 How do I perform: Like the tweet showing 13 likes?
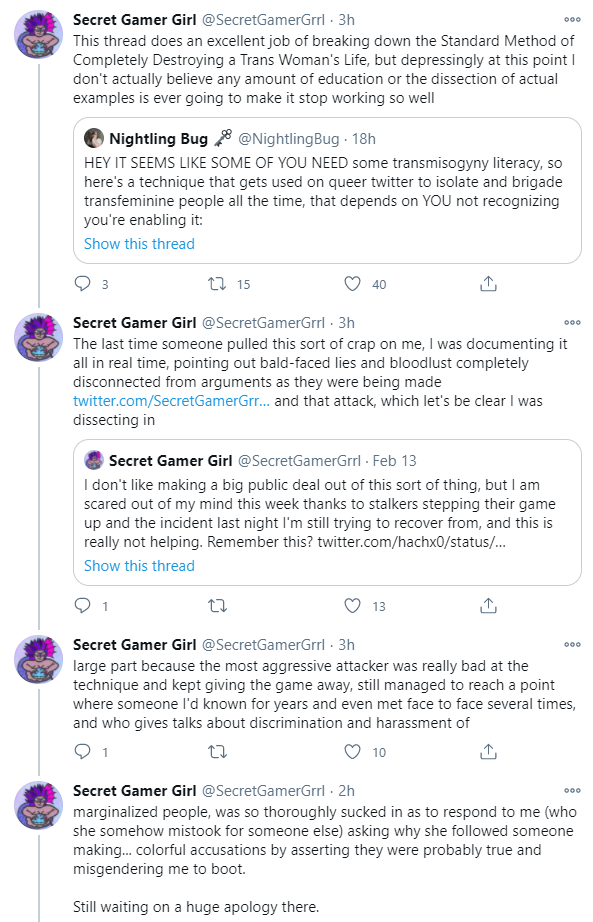(352, 606)
